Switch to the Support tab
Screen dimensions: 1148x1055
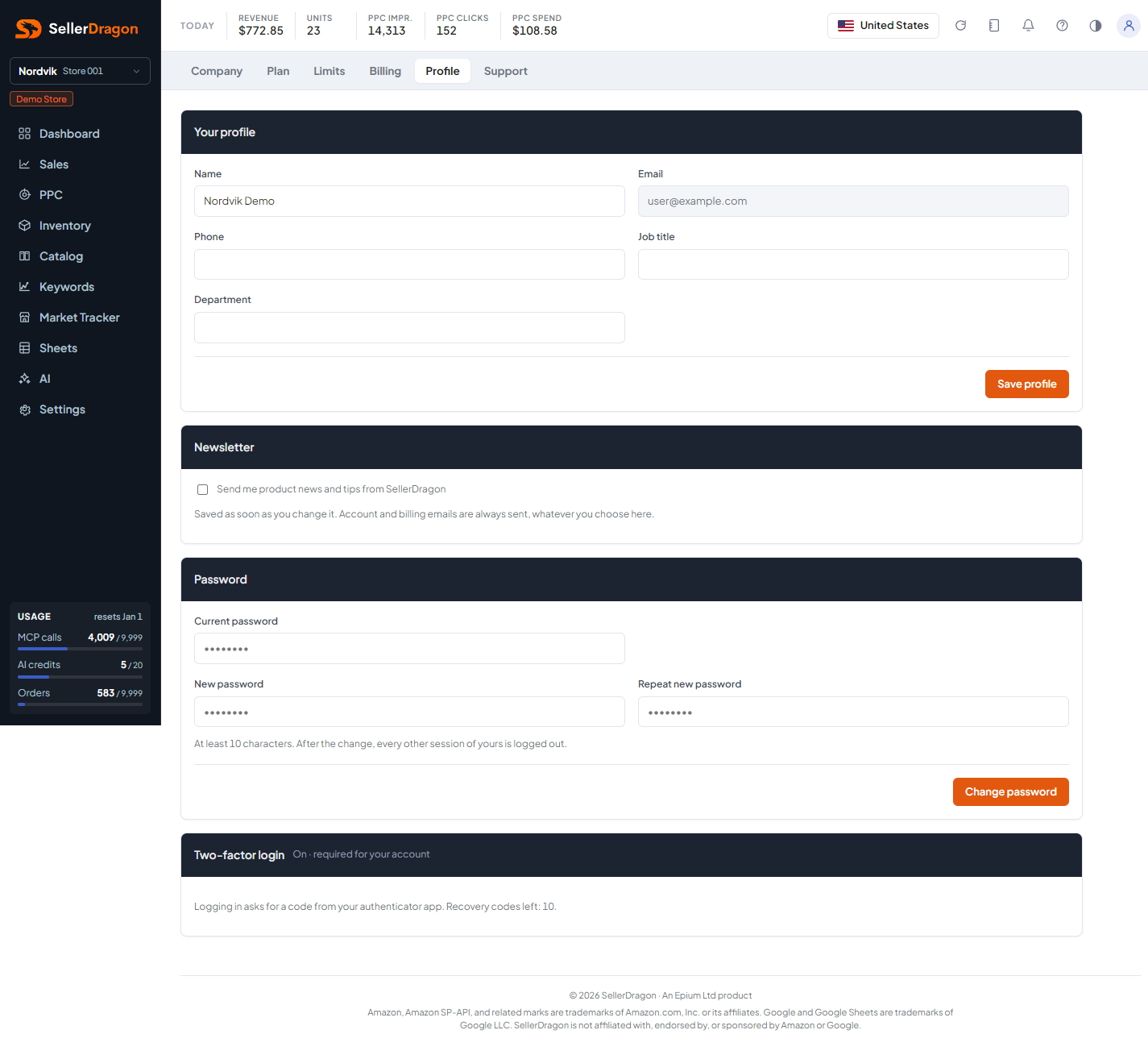tap(506, 71)
